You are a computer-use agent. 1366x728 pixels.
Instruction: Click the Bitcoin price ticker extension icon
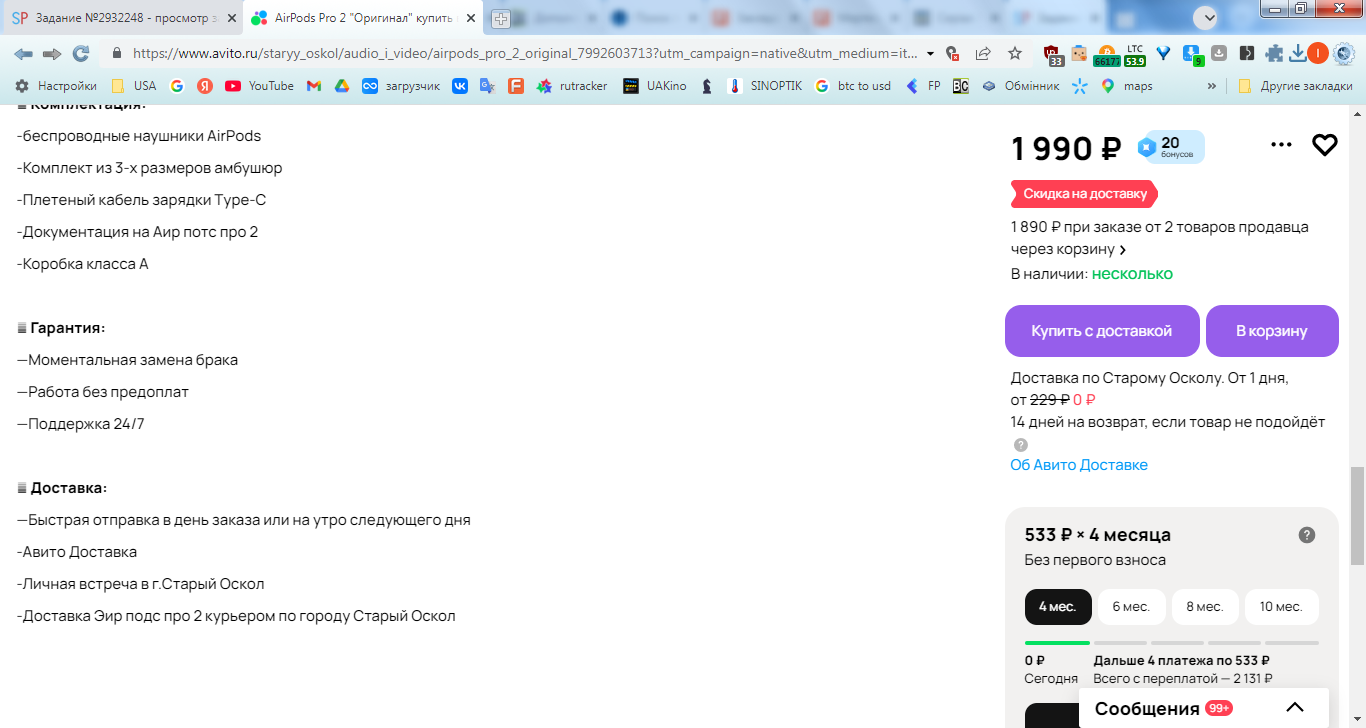(x=1106, y=54)
